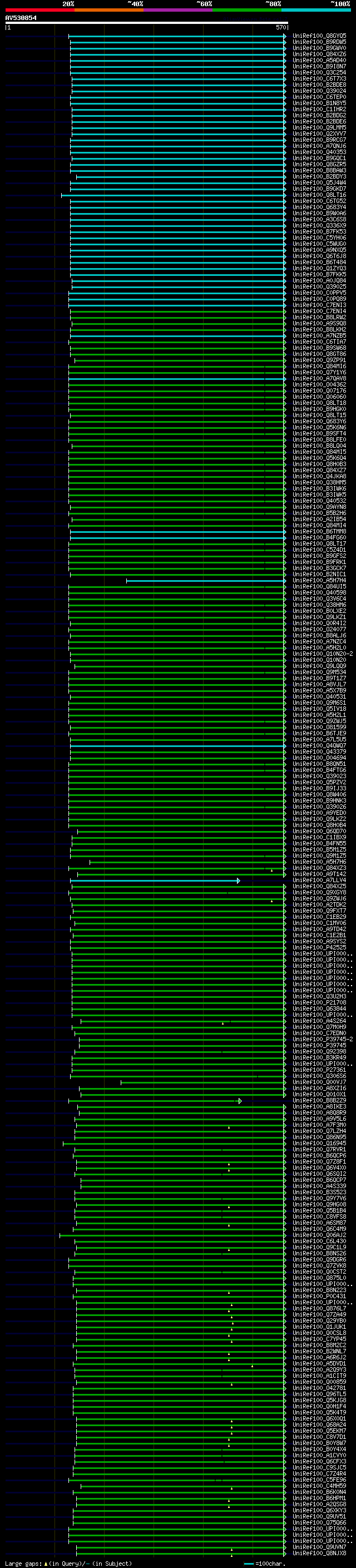Click the white query sequence bar
This screenshot has height=1568, width=356.
click(x=147, y=22)
